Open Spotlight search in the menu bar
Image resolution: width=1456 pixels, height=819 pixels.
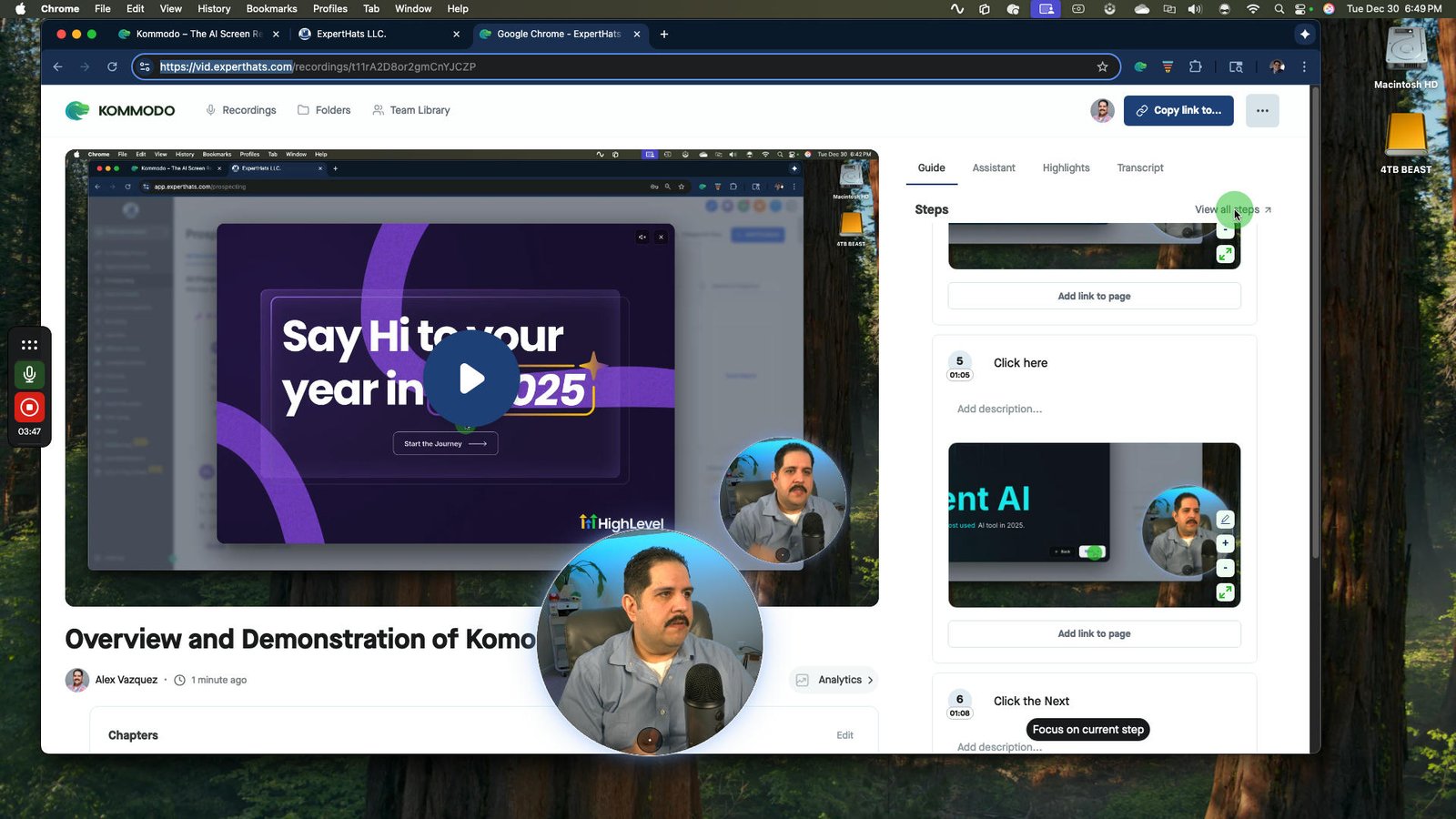pyautogui.click(x=1279, y=8)
